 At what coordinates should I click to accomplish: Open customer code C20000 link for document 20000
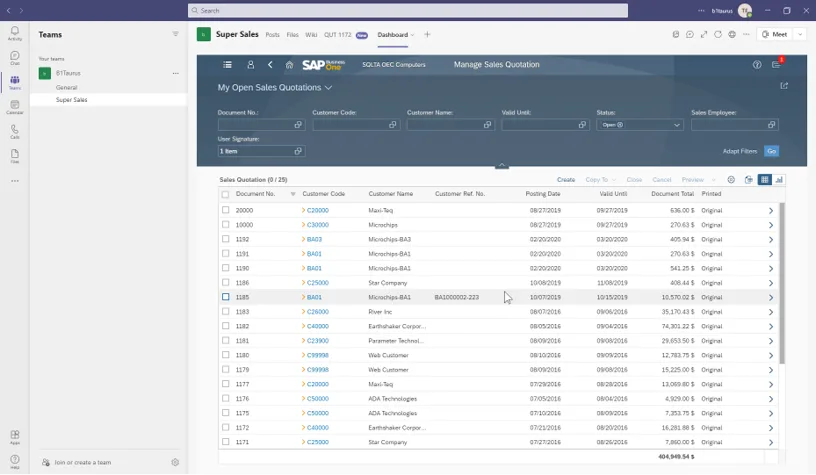[317, 211]
